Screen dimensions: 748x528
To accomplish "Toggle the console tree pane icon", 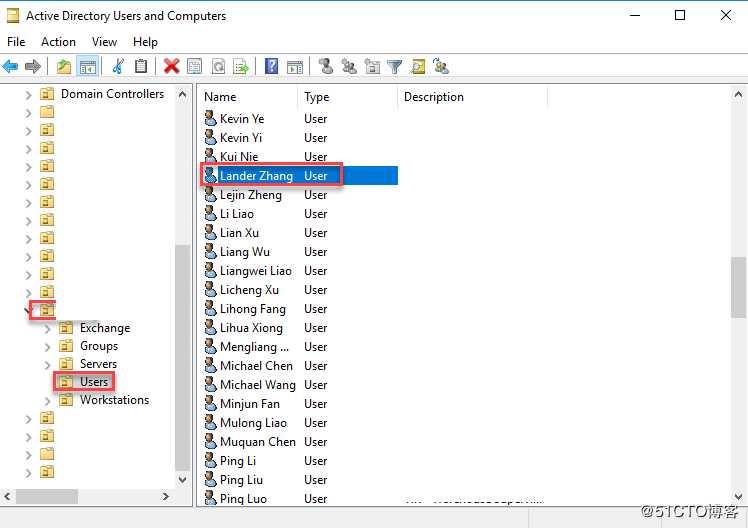I will [x=88, y=66].
